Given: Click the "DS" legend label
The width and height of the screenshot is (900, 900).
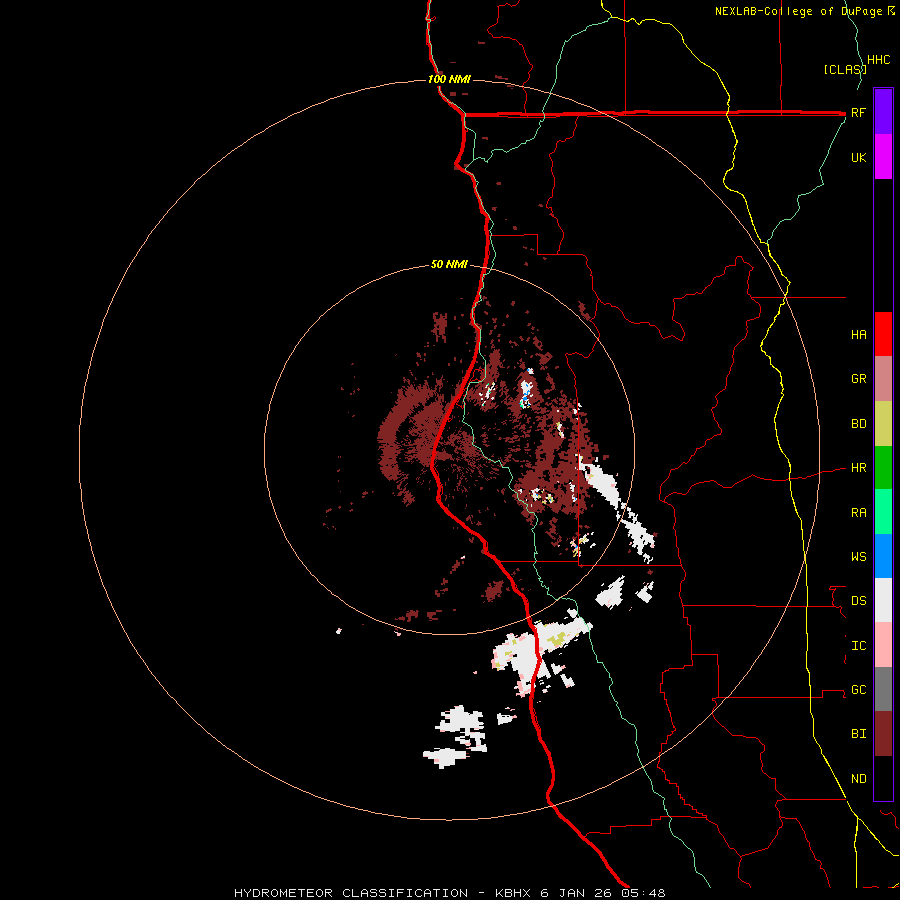Looking at the screenshot, I should (x=858, y=601).
